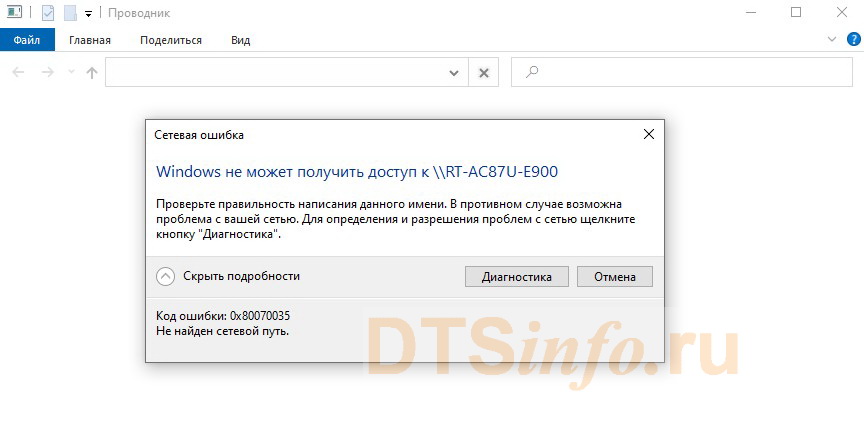Click the Сетевая ошибка dialog title

199,135
